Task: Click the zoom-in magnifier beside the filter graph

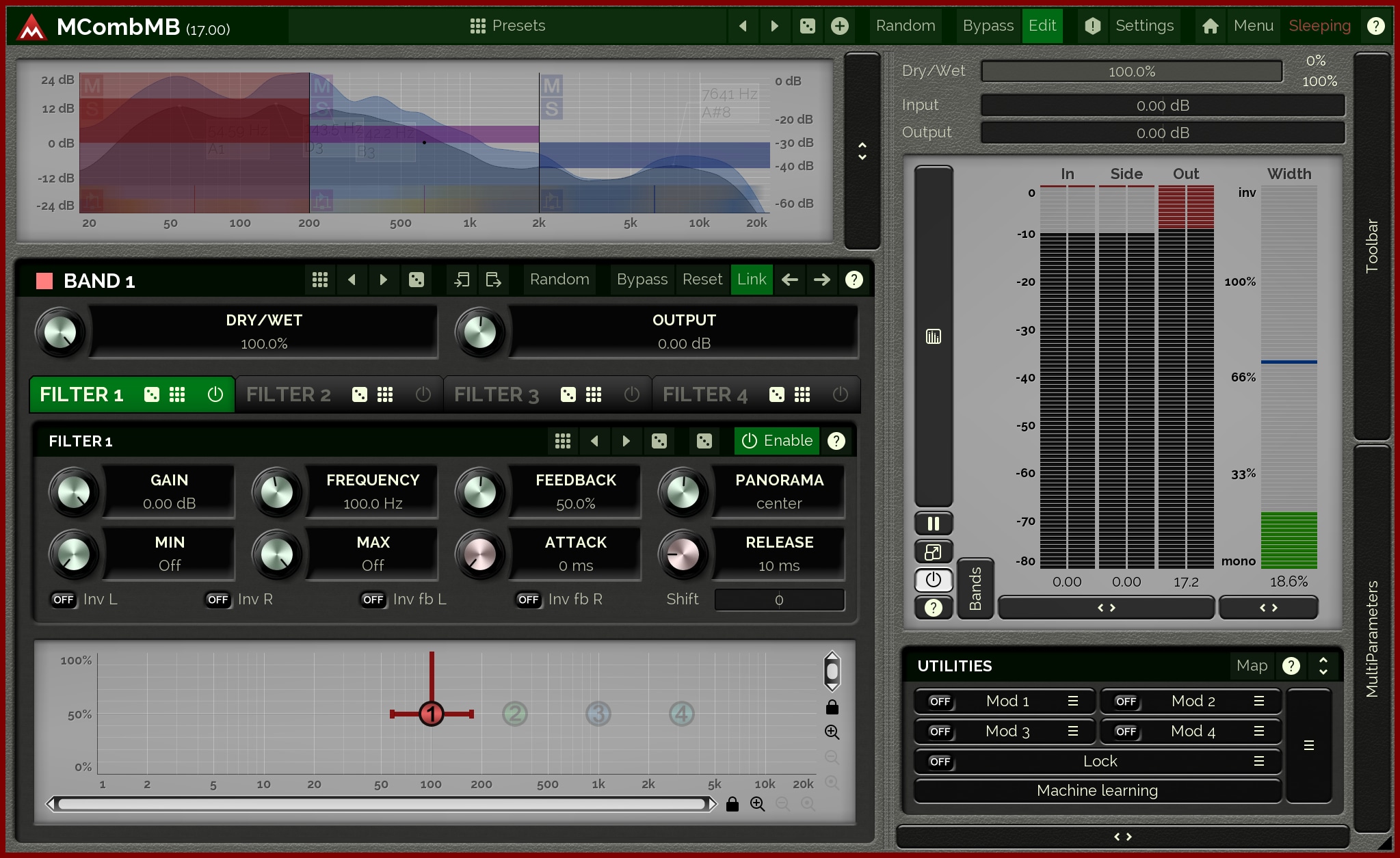Action: [832, 732]
